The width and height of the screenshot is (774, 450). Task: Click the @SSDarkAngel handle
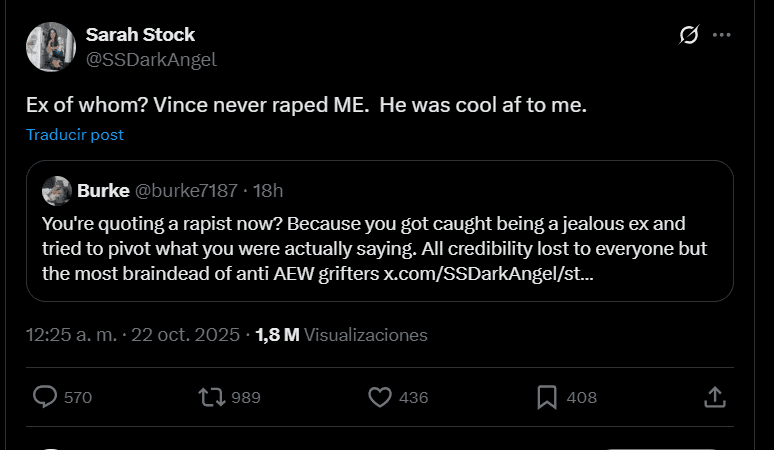[151, 59]
